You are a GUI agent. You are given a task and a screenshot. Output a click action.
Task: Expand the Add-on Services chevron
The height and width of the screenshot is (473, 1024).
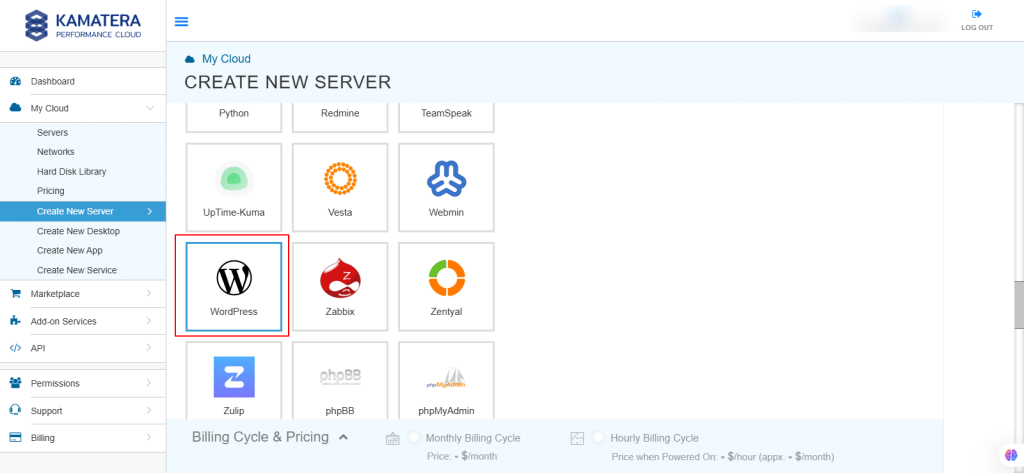[150, 321]
